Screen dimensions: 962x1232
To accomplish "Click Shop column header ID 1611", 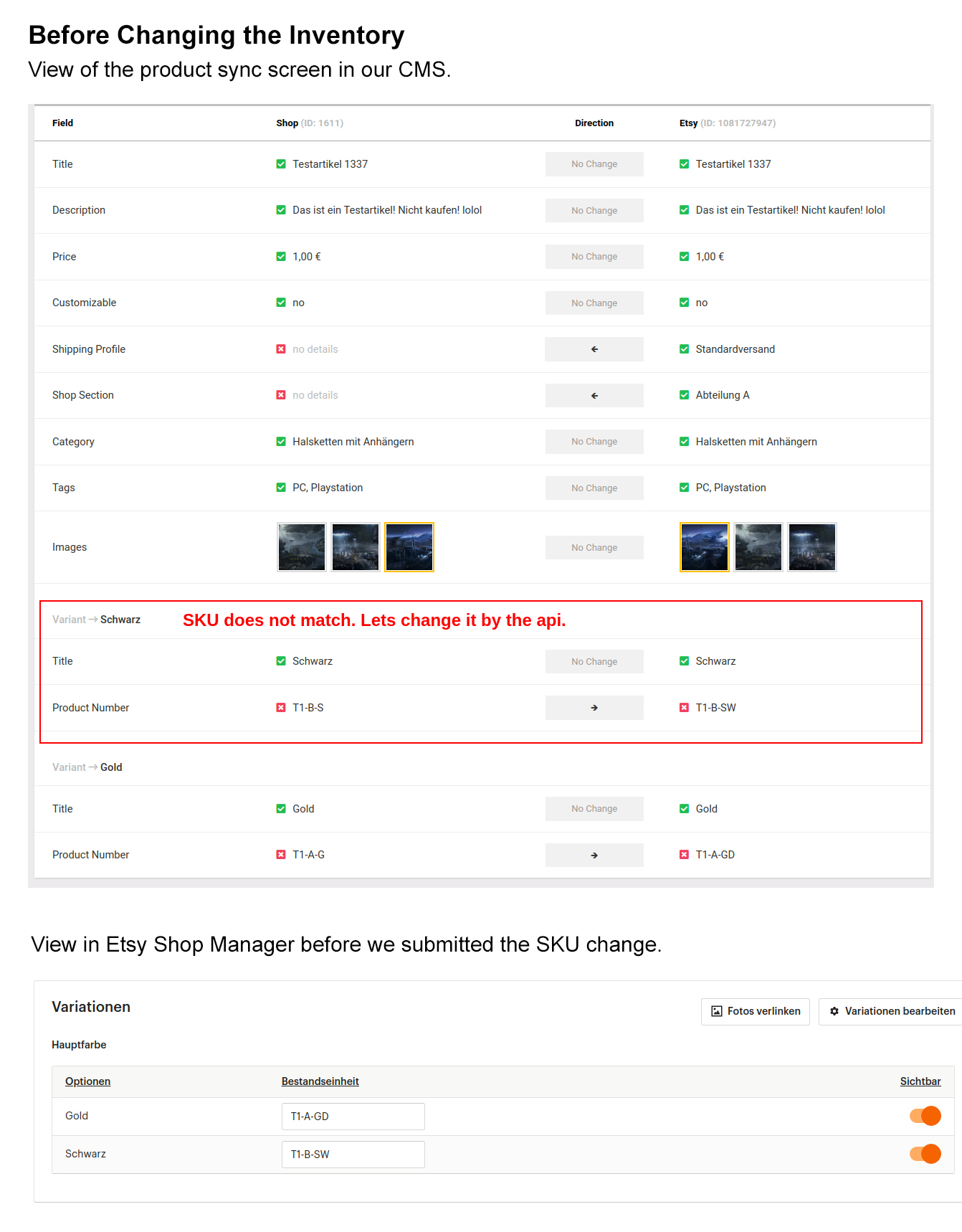I will (x=310, y=123).
